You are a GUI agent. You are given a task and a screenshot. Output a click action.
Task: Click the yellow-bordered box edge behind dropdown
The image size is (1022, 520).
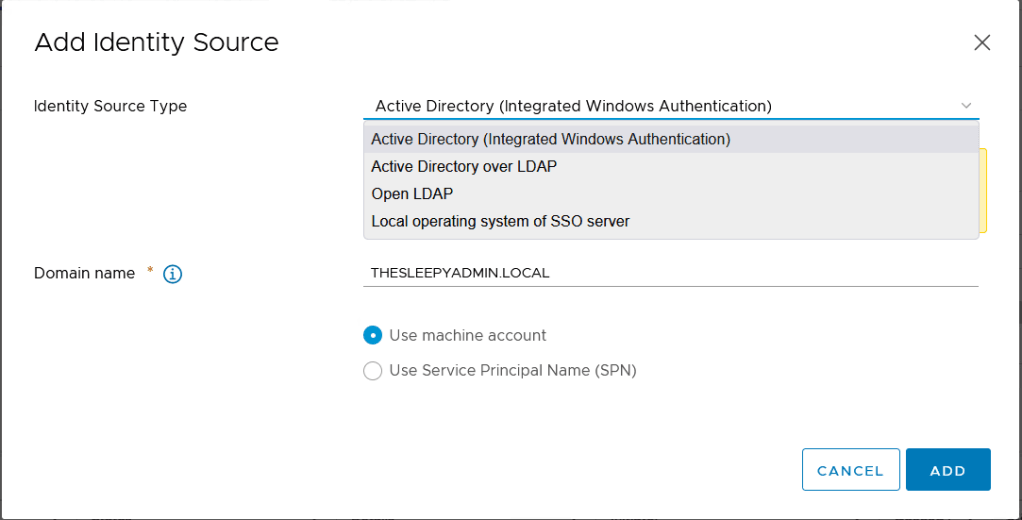(x=984, y=190)
